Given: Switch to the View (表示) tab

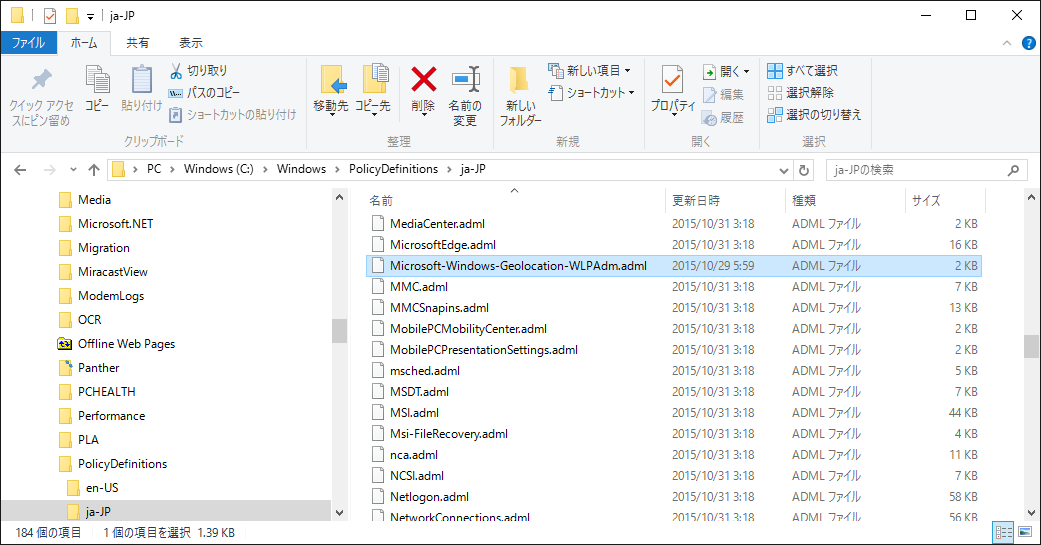Looking at the screenshot, I should coord(190,43).
